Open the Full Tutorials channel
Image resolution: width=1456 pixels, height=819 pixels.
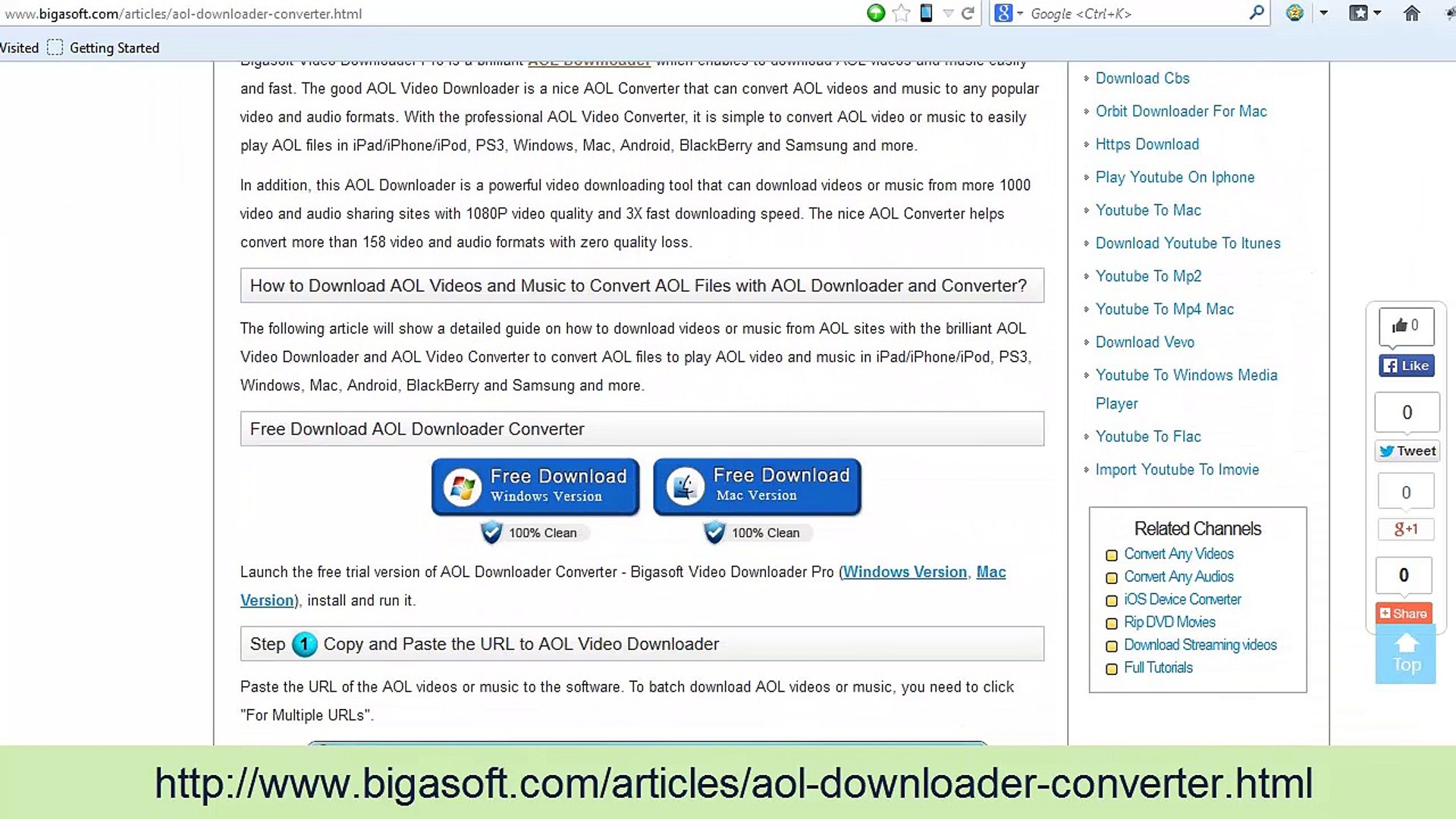click(x=1158, y=667)
